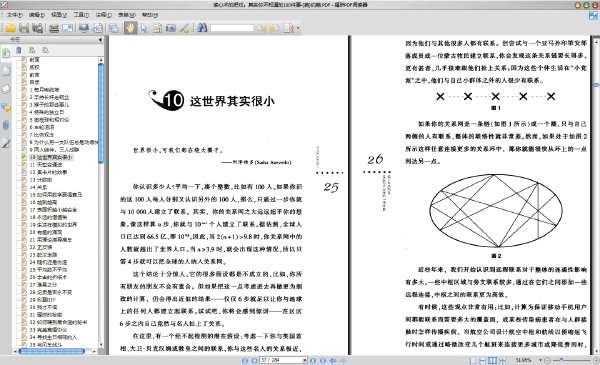Click the find previous icon beside search box
Image resolution: width=600 pixels, height=365 pixels.
coord(261,28)
